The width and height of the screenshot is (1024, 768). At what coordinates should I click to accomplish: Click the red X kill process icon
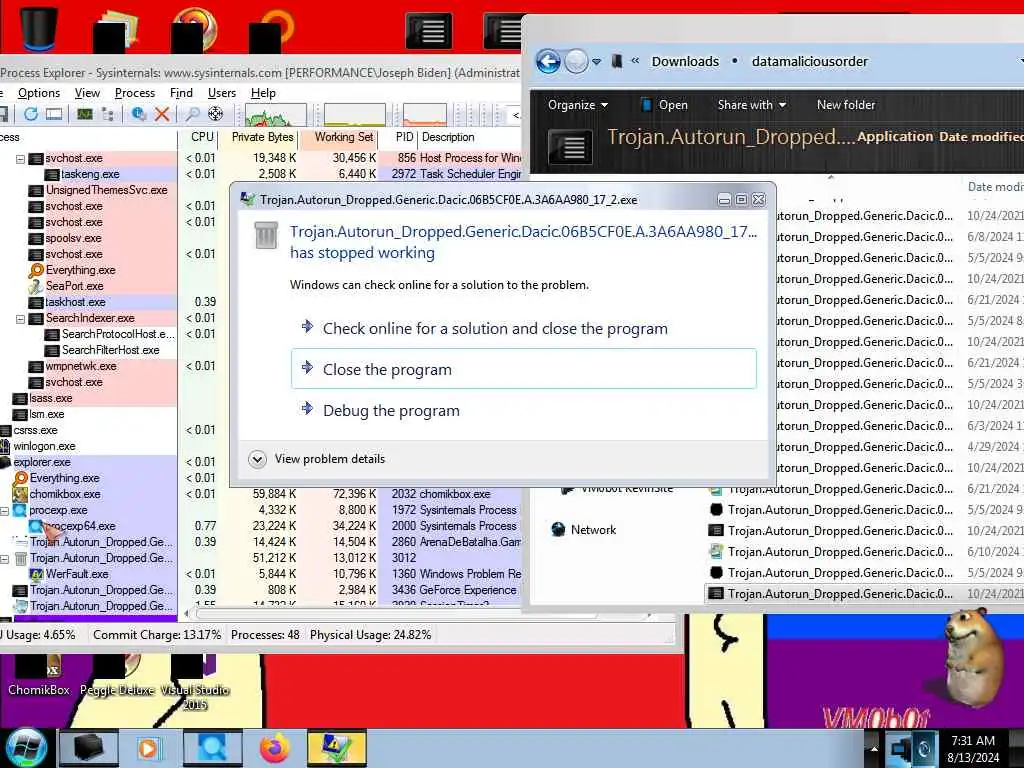pos(163,114)
